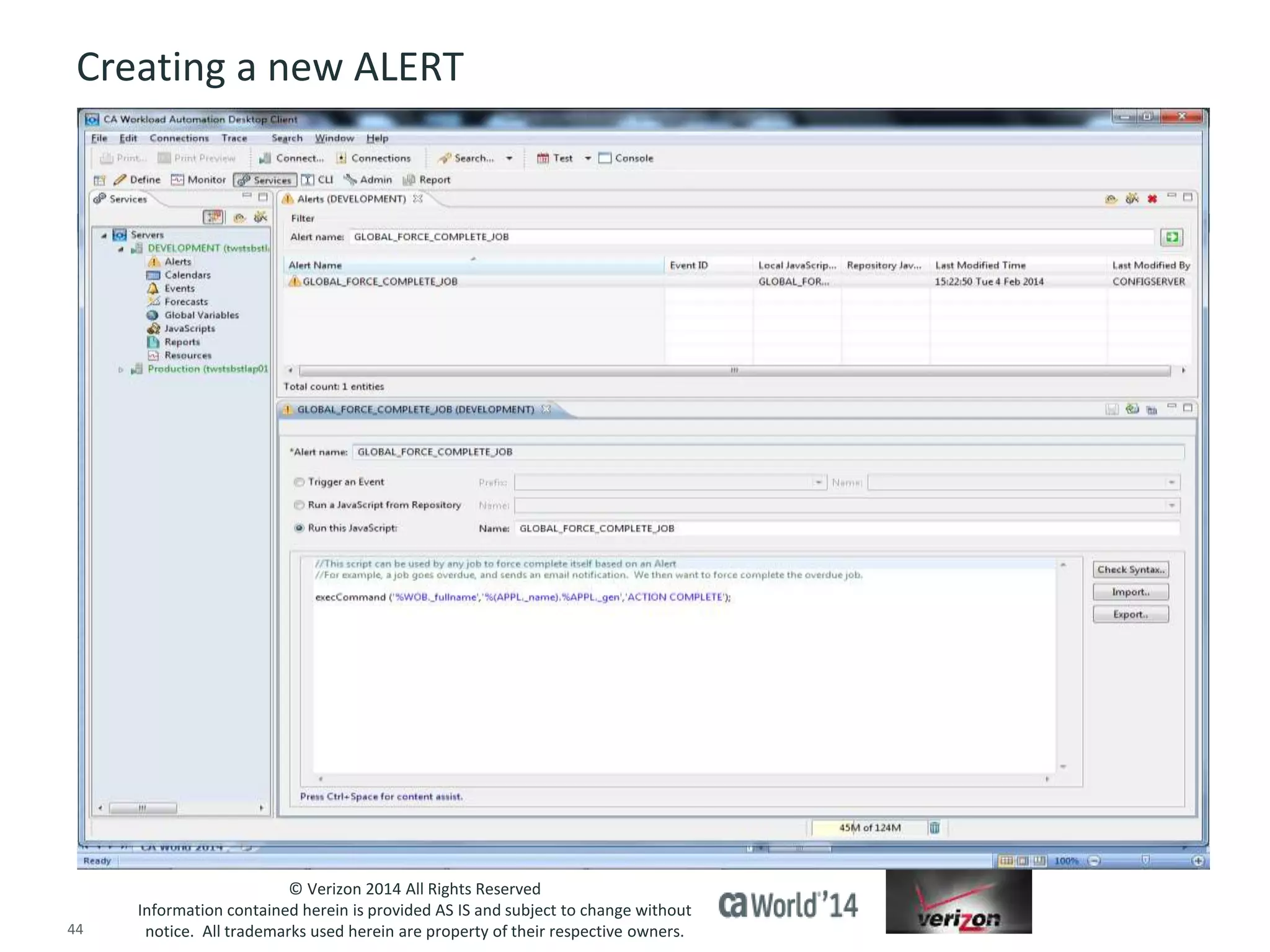Click the garbage collector trash icon
The image size is (1270, 952).
935,827
